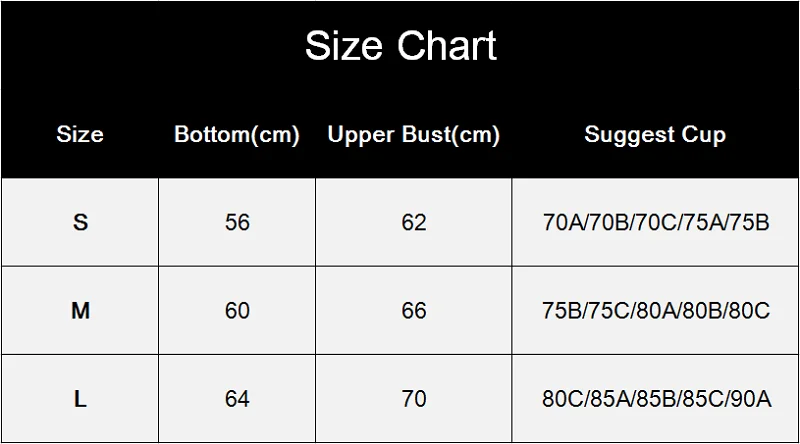Screen dimensions: 800x444
Task: Click the M size cell
Action: pyautogui.click(x=80, y=310)
